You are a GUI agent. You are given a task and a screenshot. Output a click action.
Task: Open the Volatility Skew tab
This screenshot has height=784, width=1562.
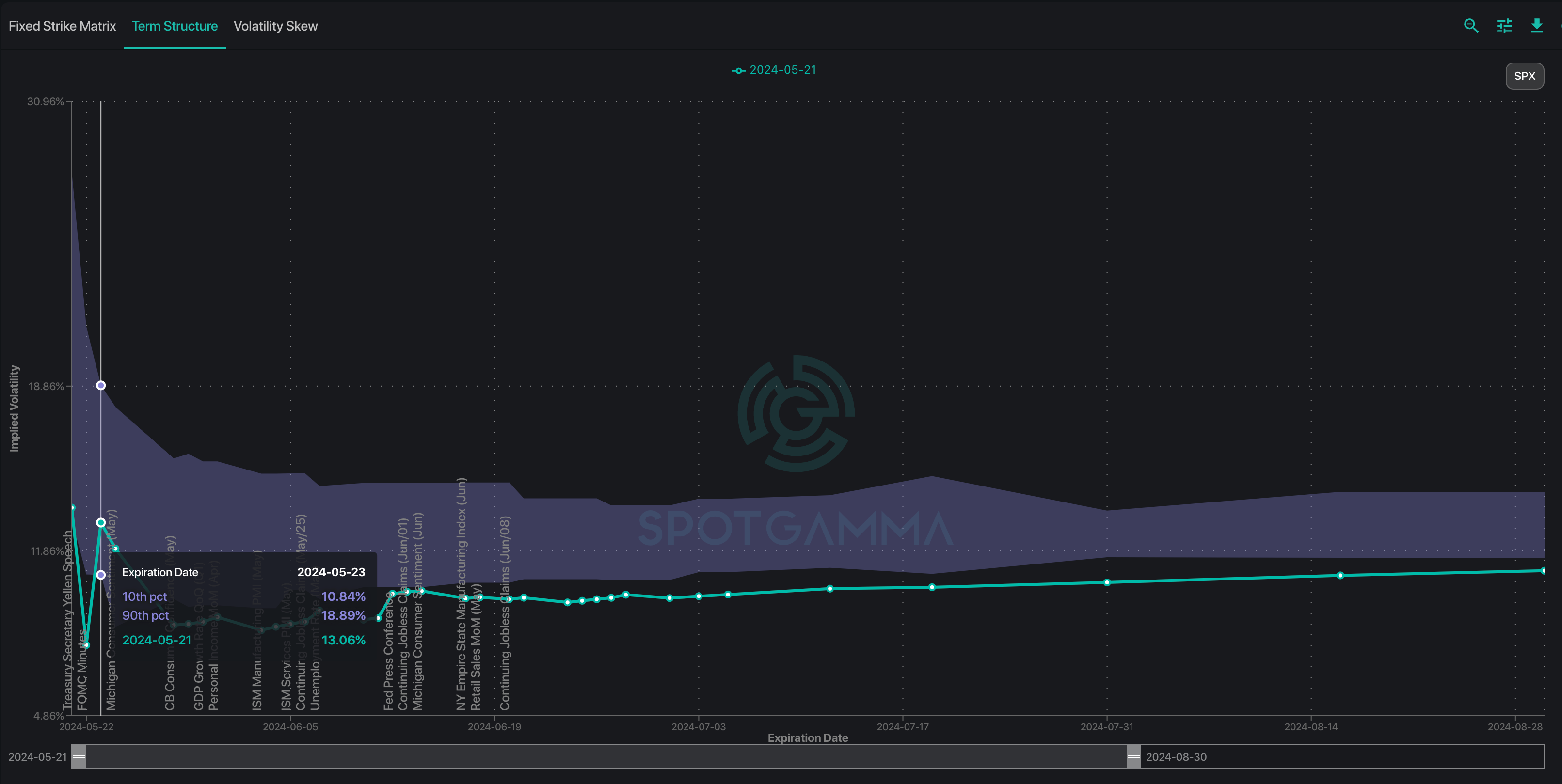tap(275, 26)
